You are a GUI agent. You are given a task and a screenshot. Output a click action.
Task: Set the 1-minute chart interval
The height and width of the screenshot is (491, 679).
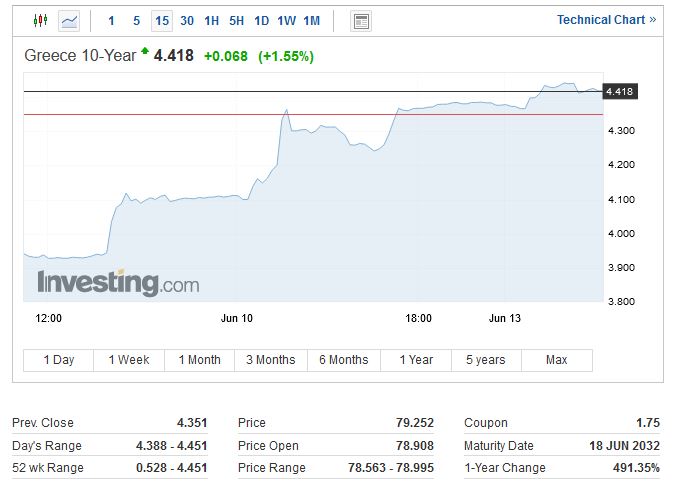point(111,20)
